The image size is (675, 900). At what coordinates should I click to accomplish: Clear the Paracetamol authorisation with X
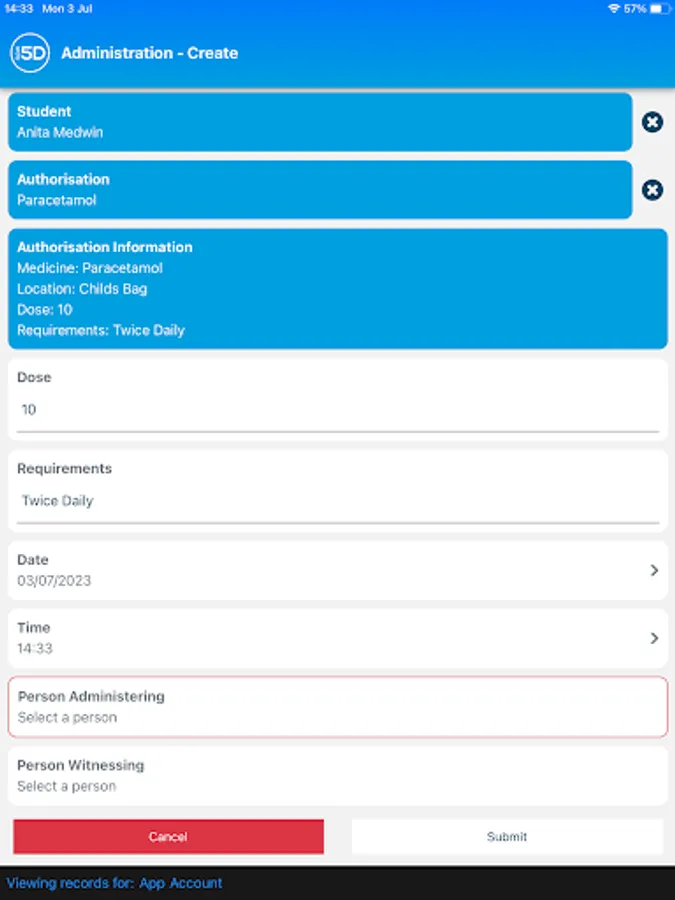(x=652, y=190)
